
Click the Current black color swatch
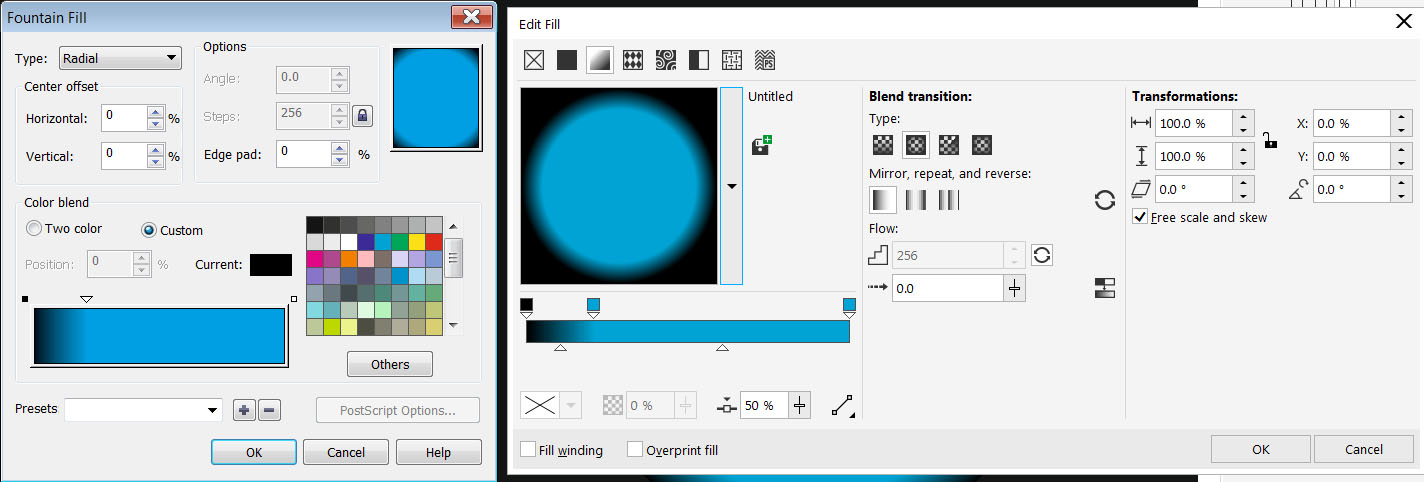click(x=270, y=265)
